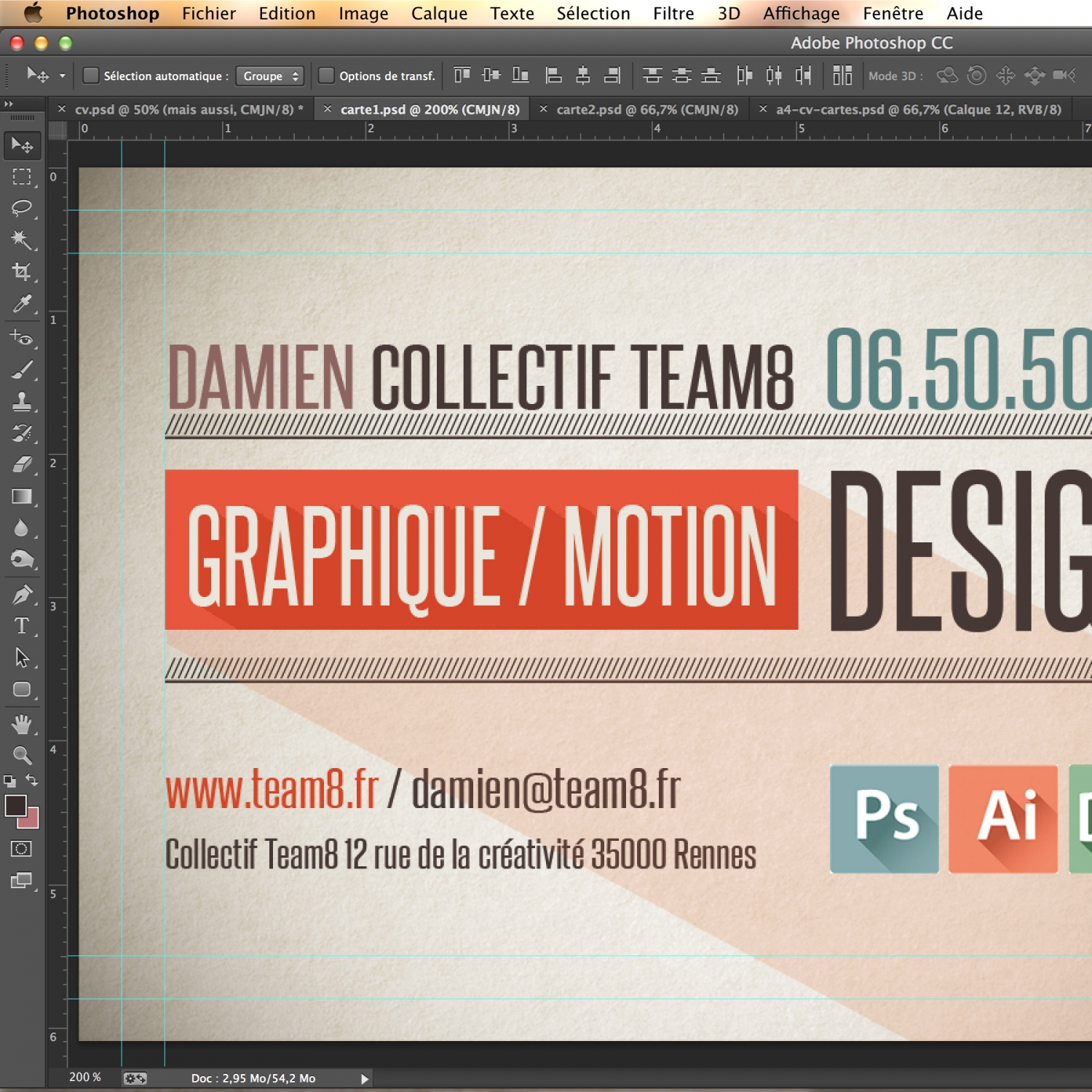The image size is (1092, 1092).
Task: Align right edges in options bar
Action: tap(612, 75)
